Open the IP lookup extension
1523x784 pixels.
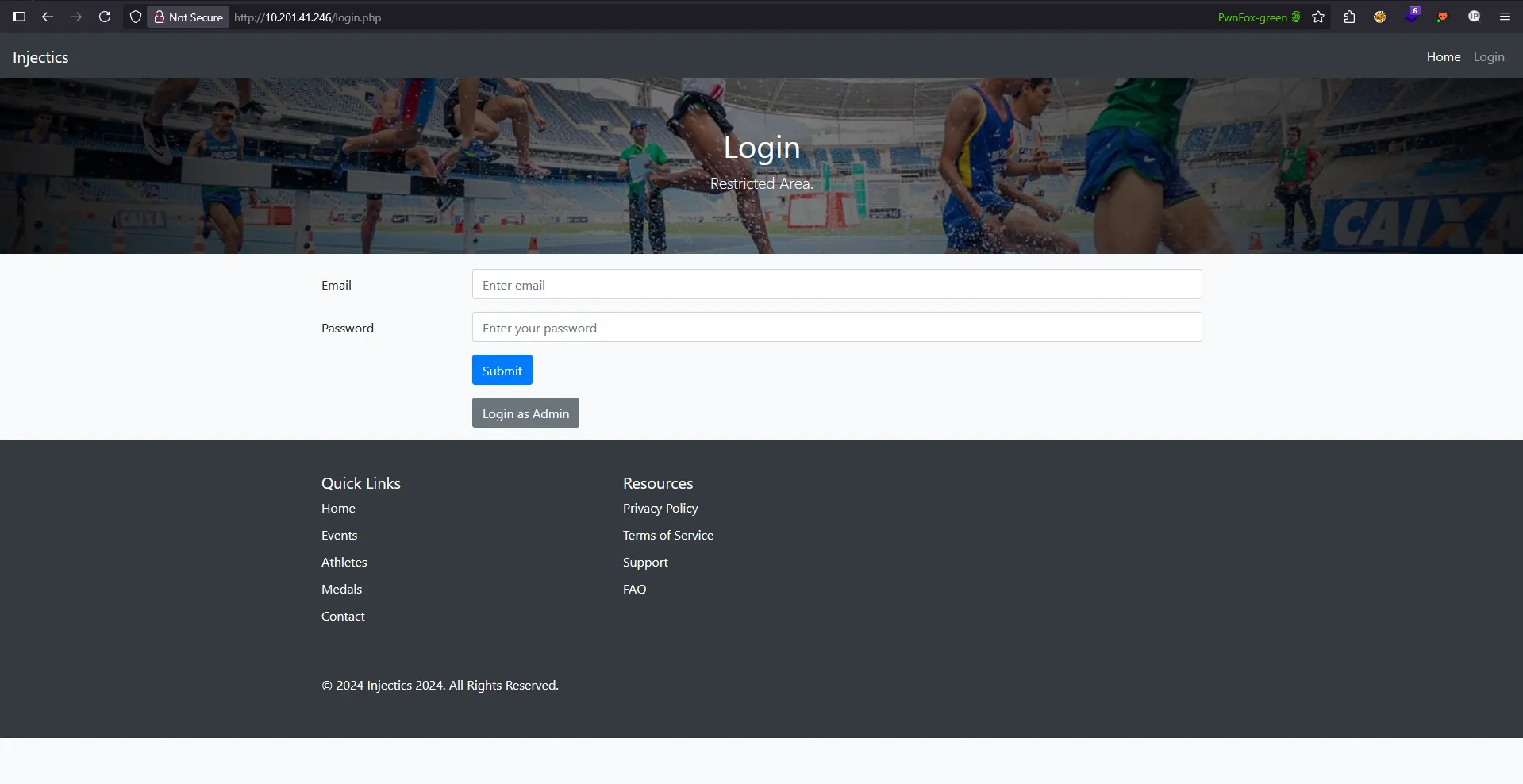click(x=1475, y=17)
